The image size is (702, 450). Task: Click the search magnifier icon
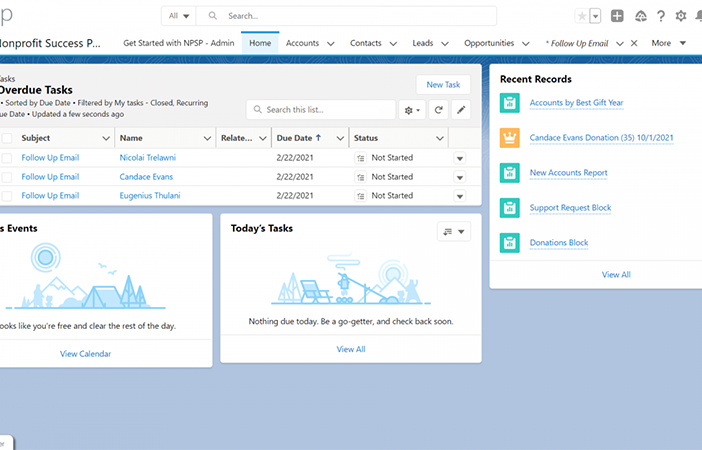click(x=213, y=16)
